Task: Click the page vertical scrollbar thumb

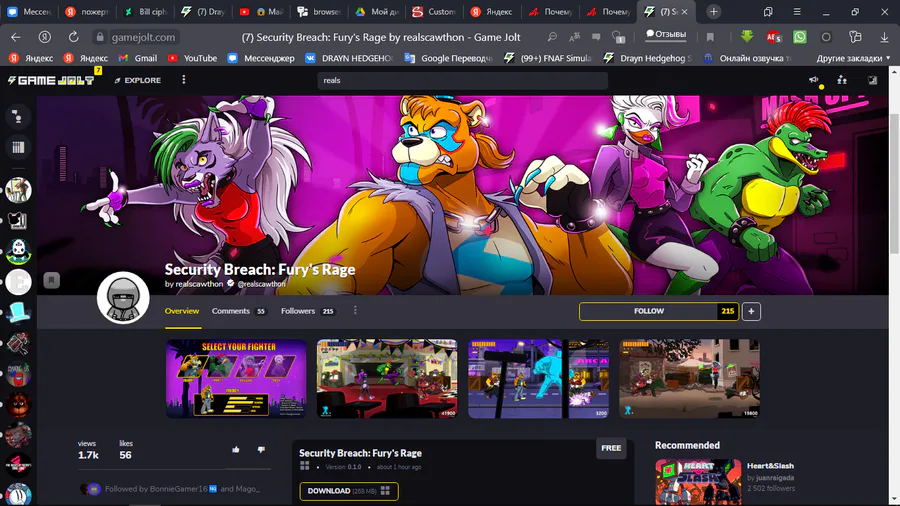Action: pos(894,184)
